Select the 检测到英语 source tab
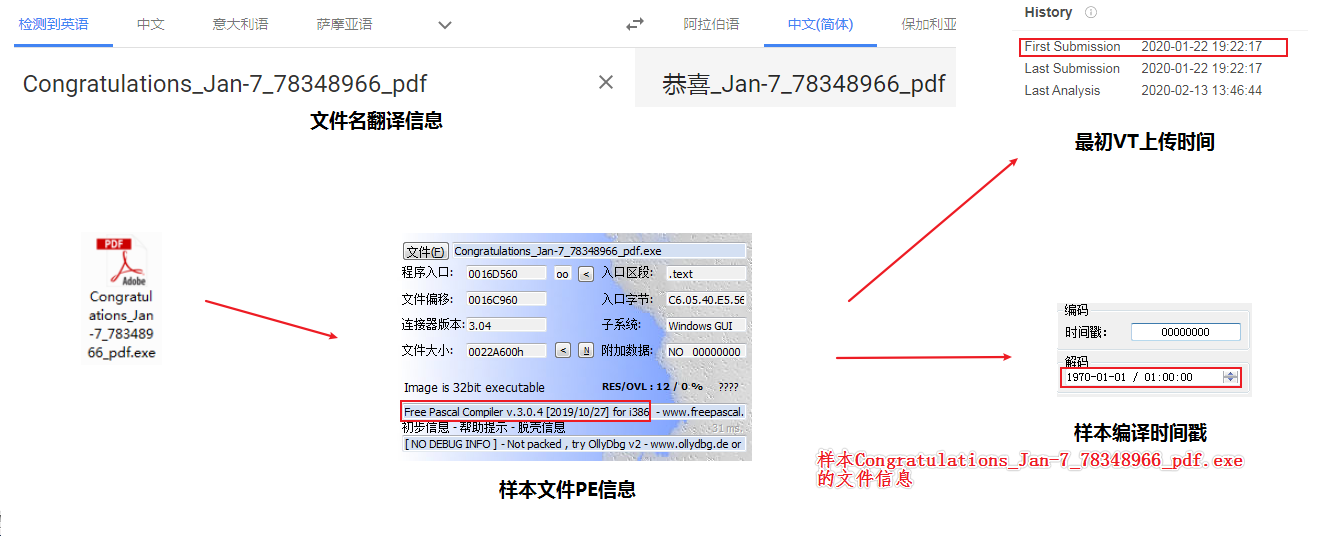Screen dimensions: 1335x536 tap(53, 24)
